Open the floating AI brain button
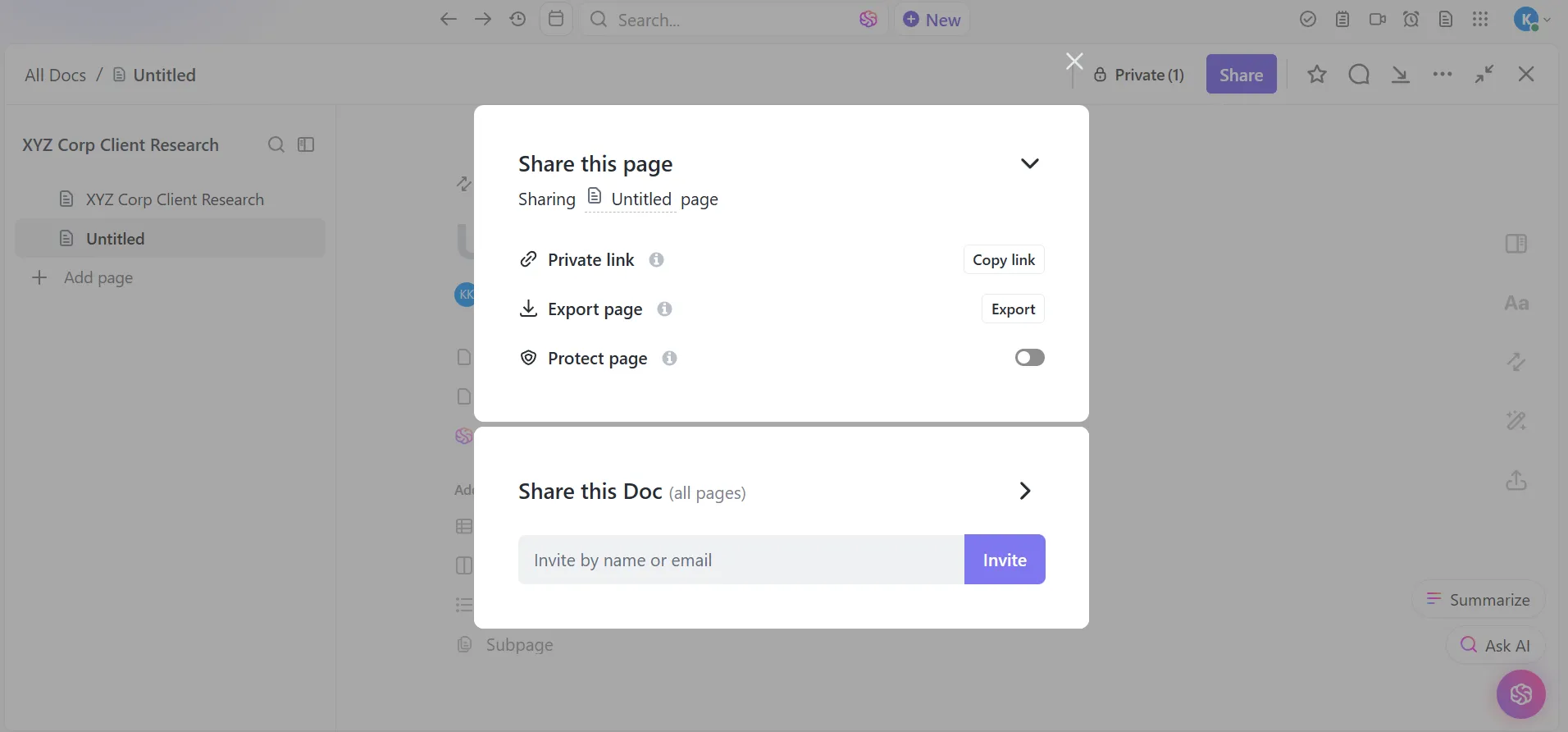Image resolution: width=1568 pixels, height=732 pixels. click(x=1521, y=694)
